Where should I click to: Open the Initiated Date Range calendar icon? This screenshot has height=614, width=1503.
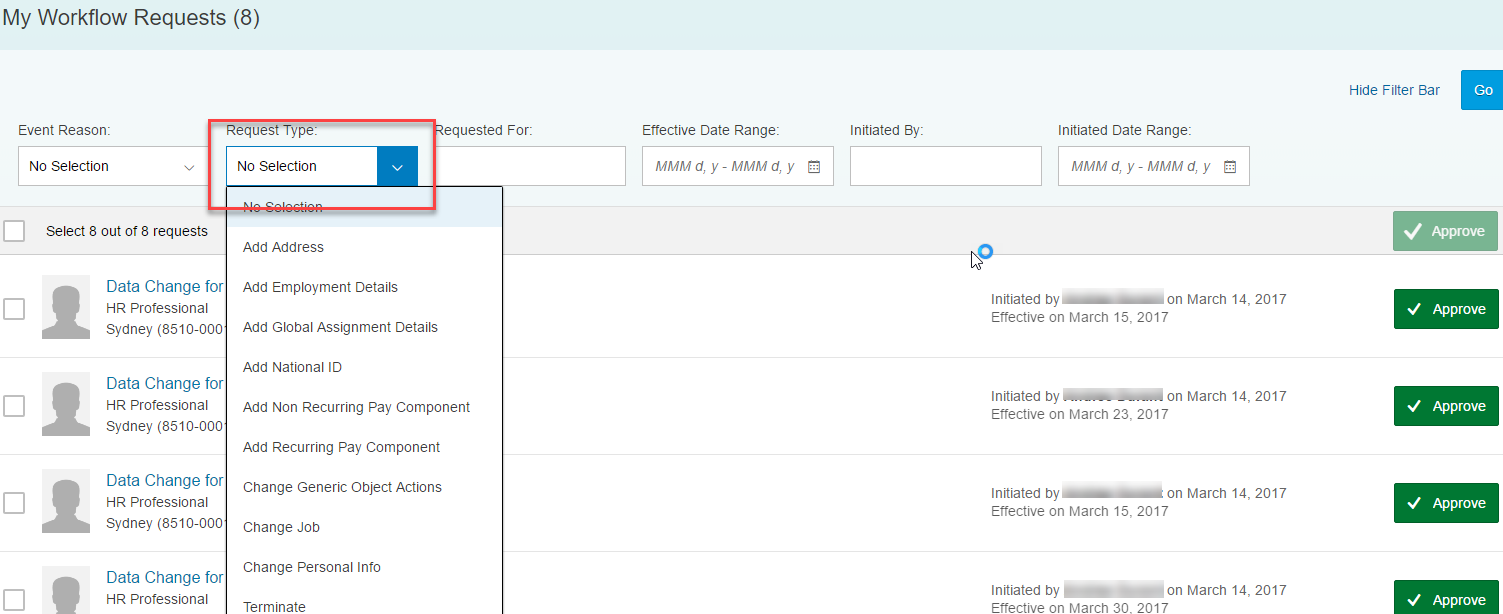1230,167
